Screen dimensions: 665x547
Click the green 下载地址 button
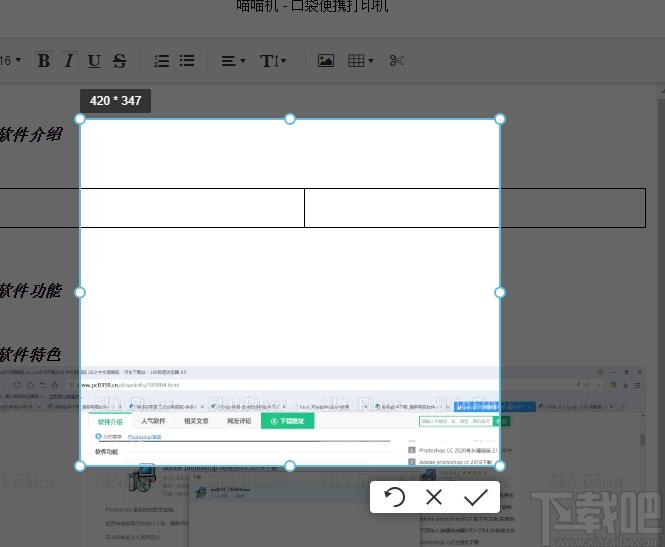[x=288, y=421]
